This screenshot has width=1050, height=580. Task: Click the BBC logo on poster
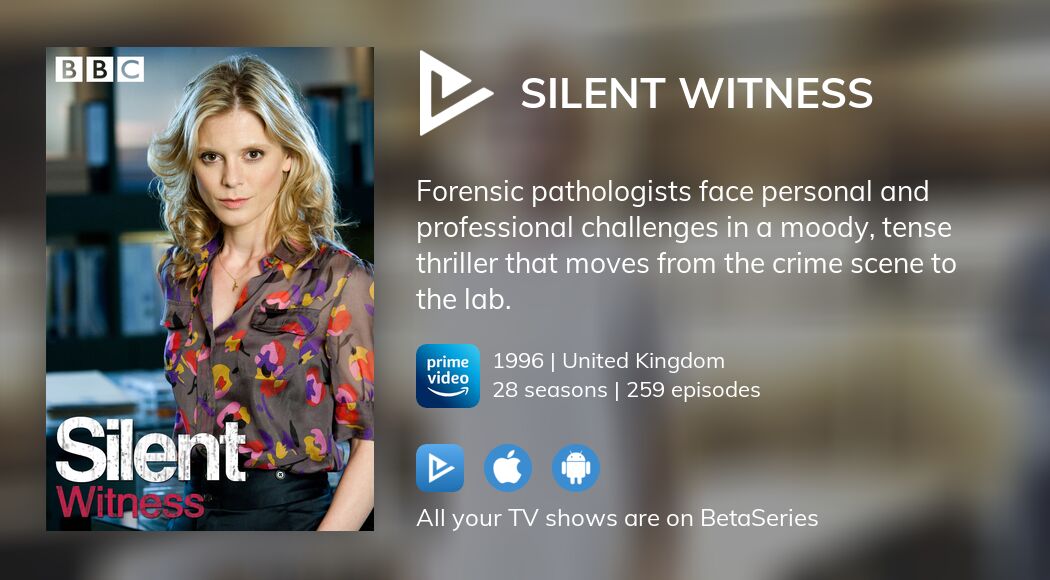pos(100,70)
